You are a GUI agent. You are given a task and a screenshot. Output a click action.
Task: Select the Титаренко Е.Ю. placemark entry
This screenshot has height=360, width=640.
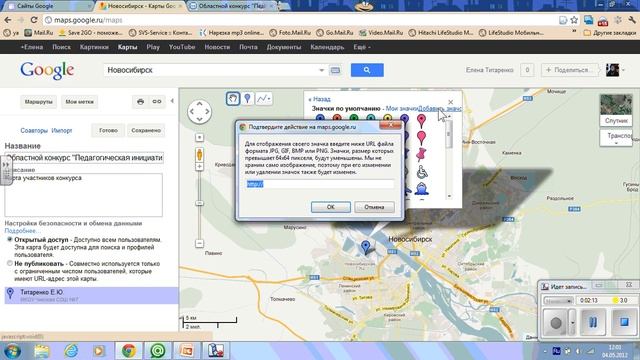[91, 295]
